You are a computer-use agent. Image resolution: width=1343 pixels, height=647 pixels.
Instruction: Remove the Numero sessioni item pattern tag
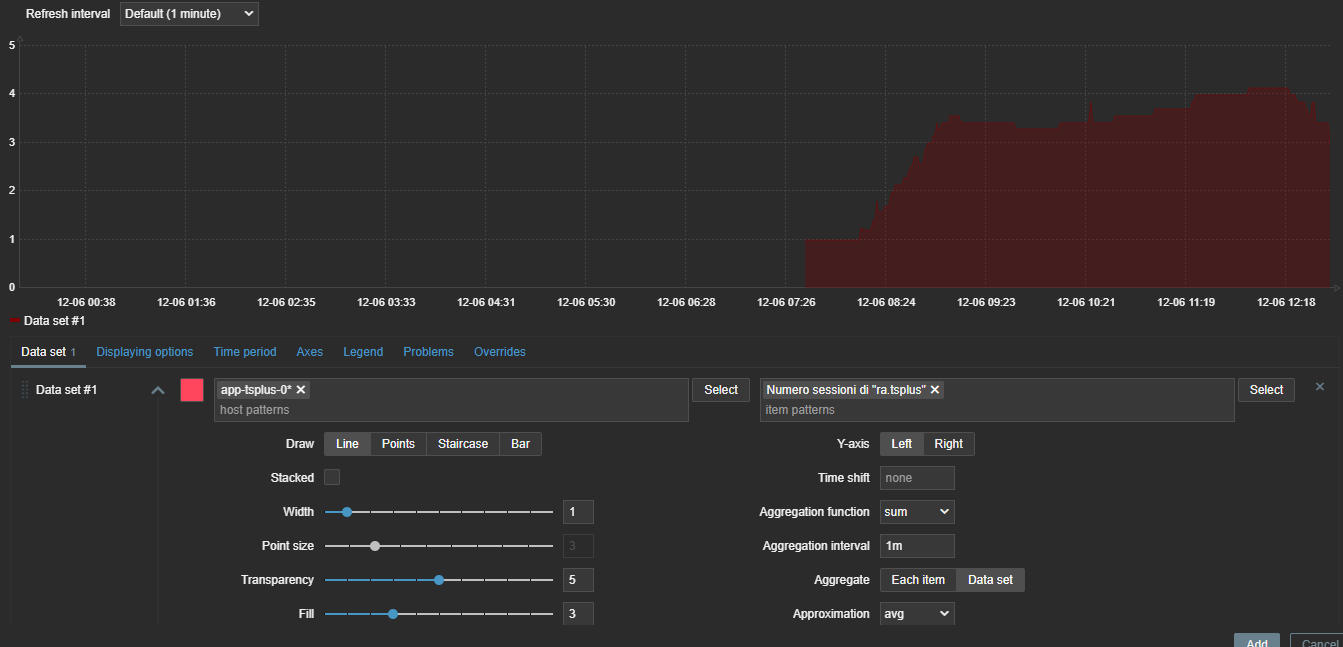coord(935,390)
